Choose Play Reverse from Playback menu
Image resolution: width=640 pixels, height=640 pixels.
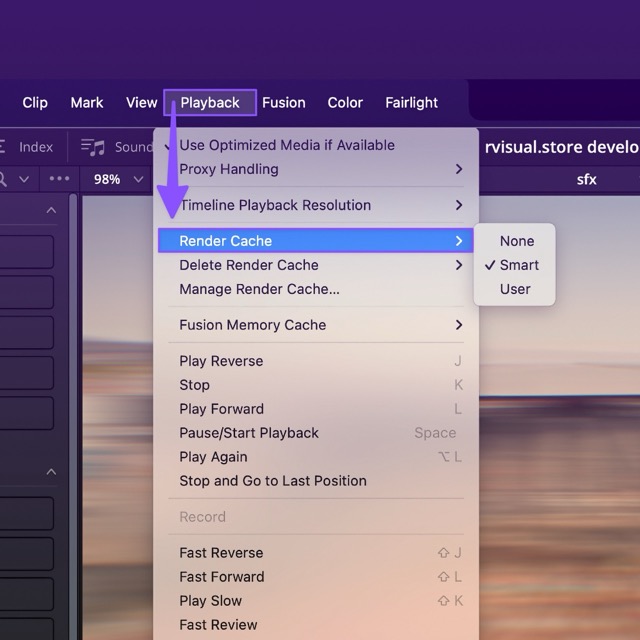221,361
